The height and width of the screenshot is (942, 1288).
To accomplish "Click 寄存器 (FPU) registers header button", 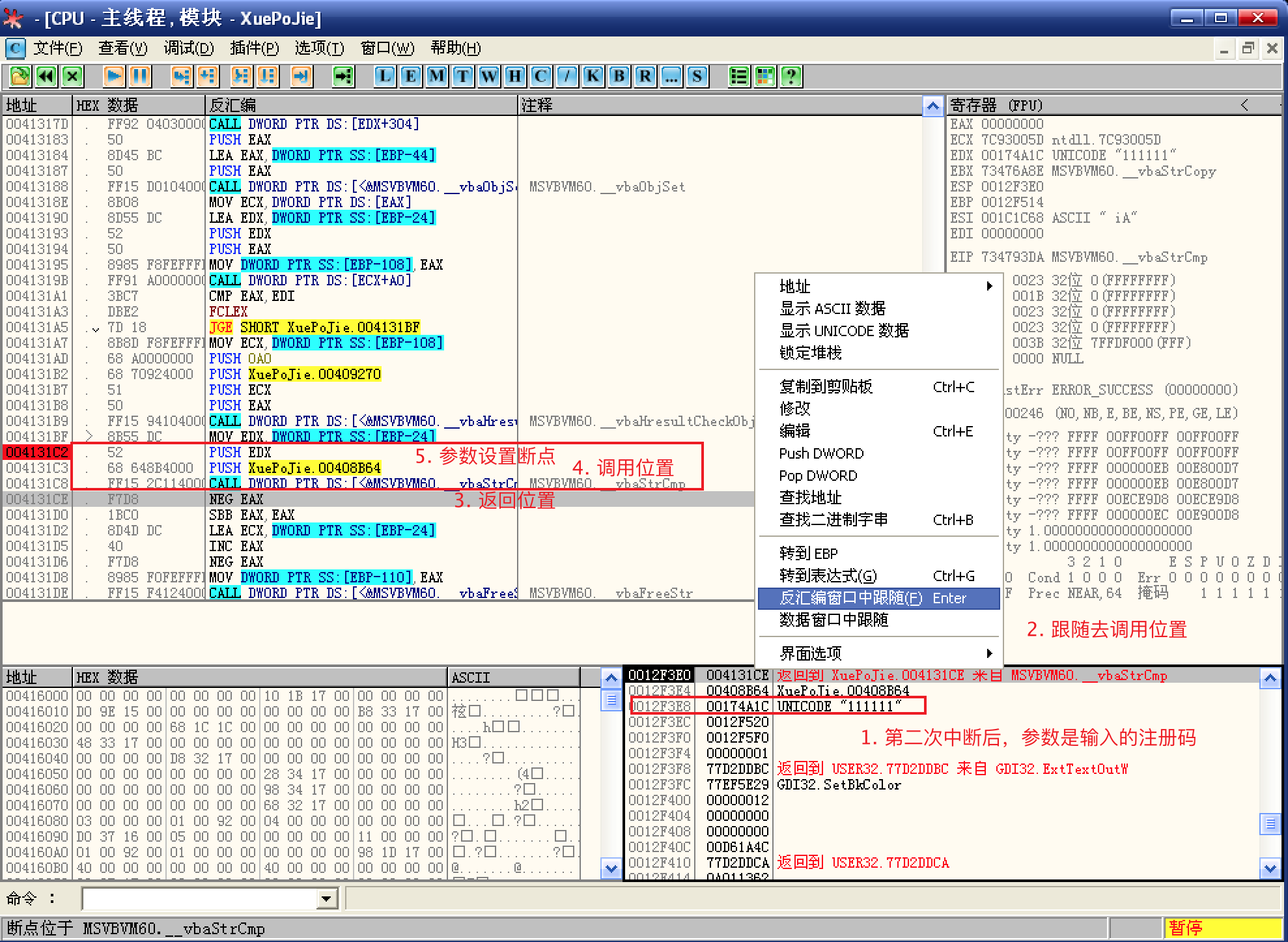I will click(996, 105).
